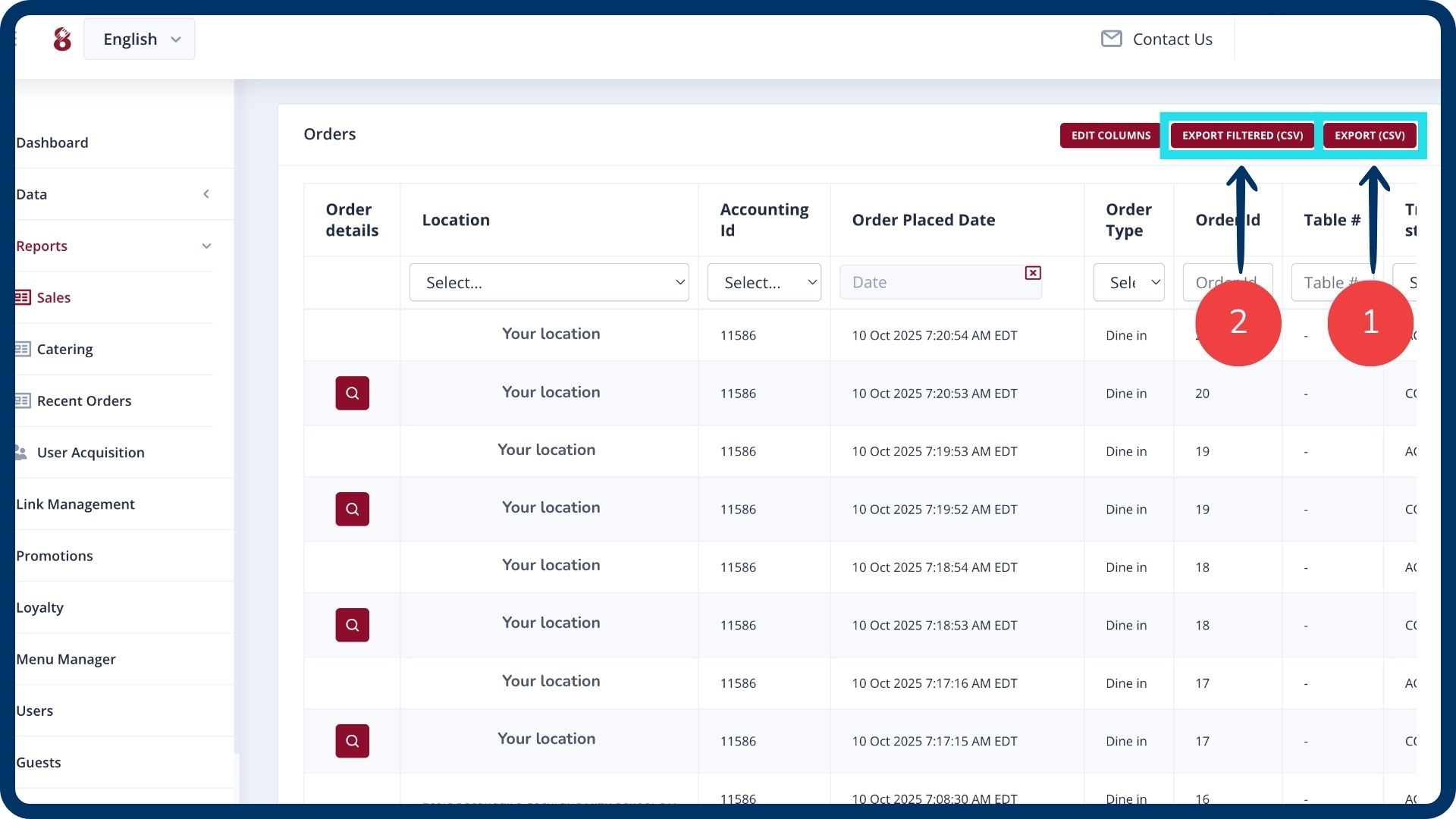Click the Catering report icon in sidebar
The width and height of the screenshot is (1456, 819).
click(x=23, y=350)
